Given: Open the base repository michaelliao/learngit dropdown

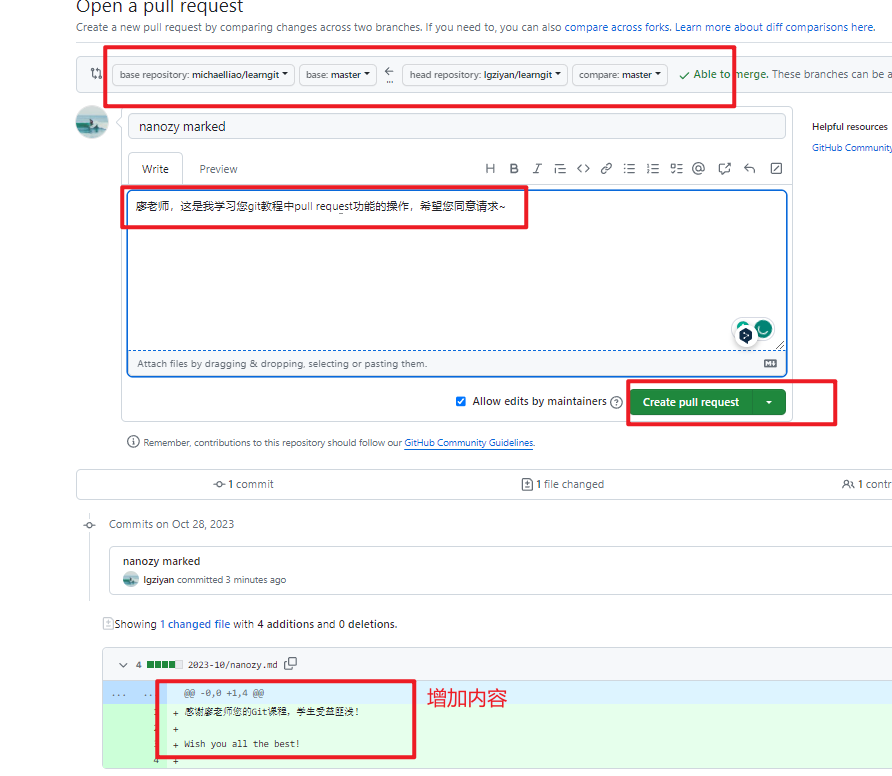Looking at the screenshot, I should click(x=203, y=75).
